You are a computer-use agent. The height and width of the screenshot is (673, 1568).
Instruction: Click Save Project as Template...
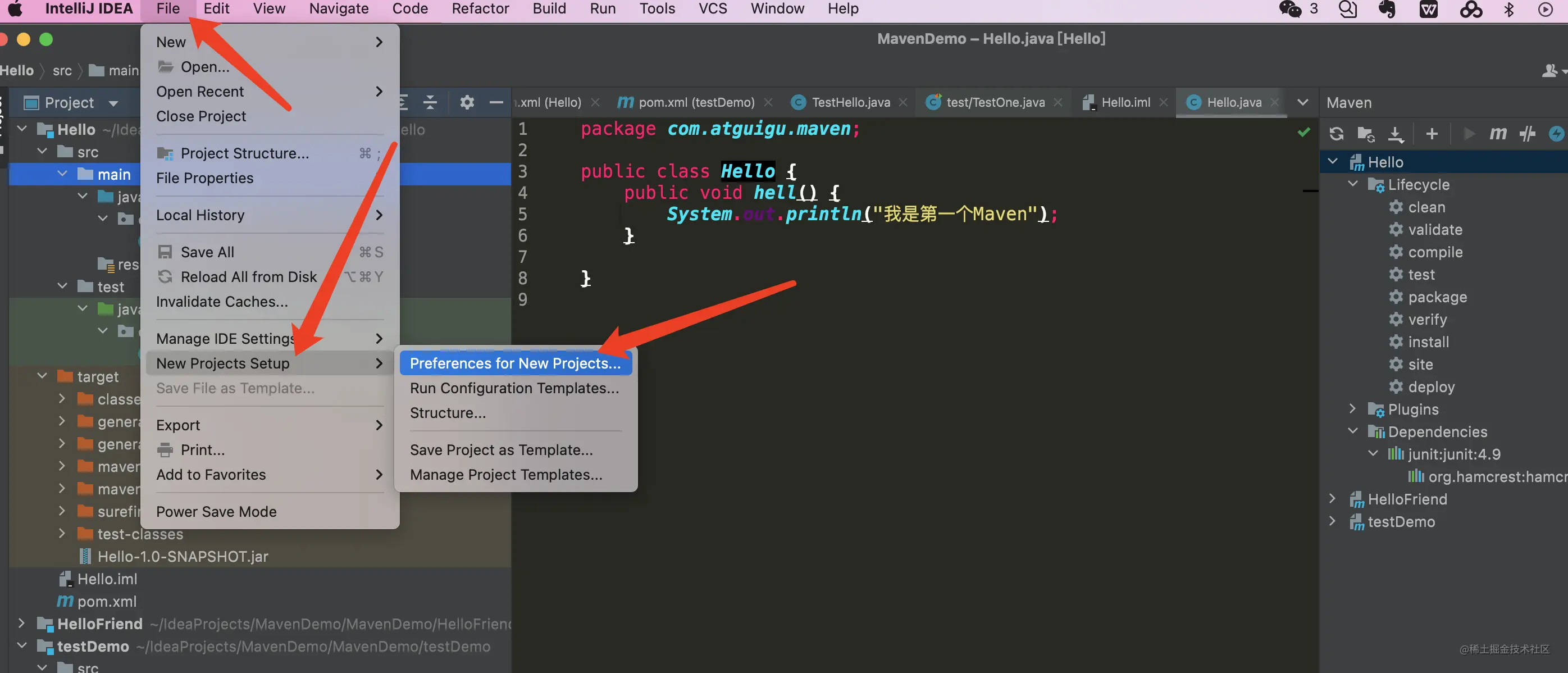[501, 450]
